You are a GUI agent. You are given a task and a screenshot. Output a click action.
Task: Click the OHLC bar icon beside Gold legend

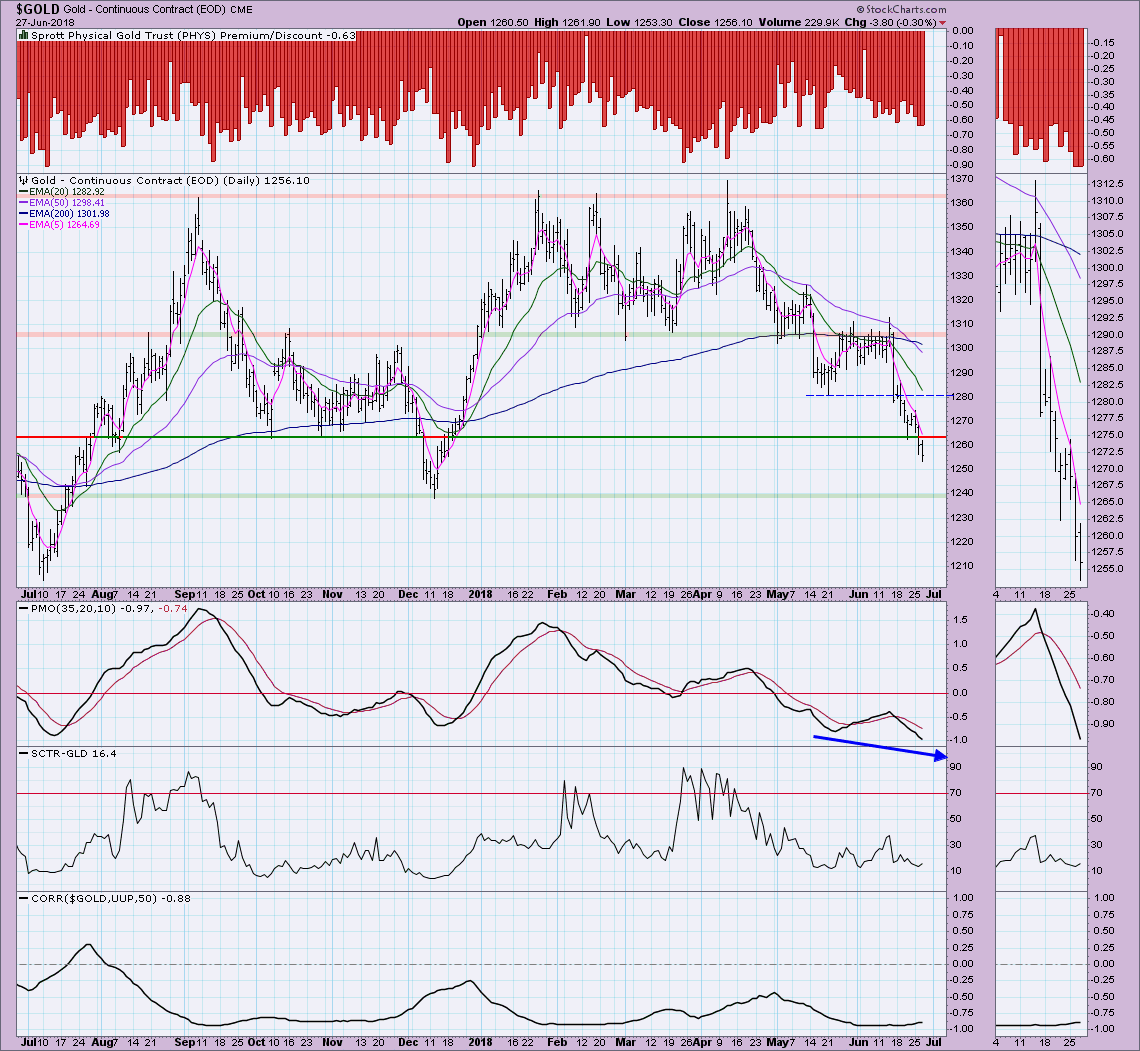22,181
